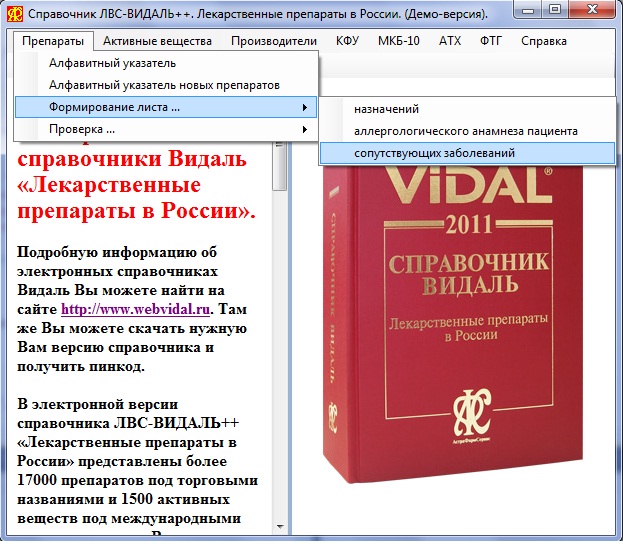Open the http://www.webvidal.ru link
Screen dimensions: 623x544
point(135,309)
